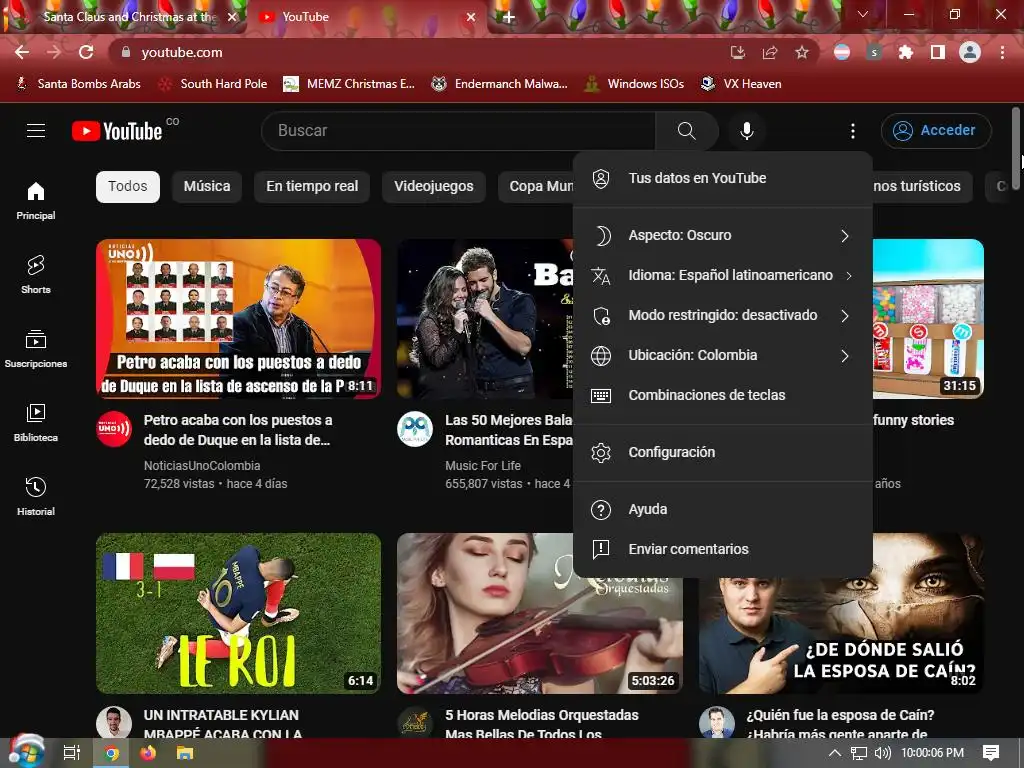Open the ¿Quién fue la esposa de Caín? title

(840, 724)
